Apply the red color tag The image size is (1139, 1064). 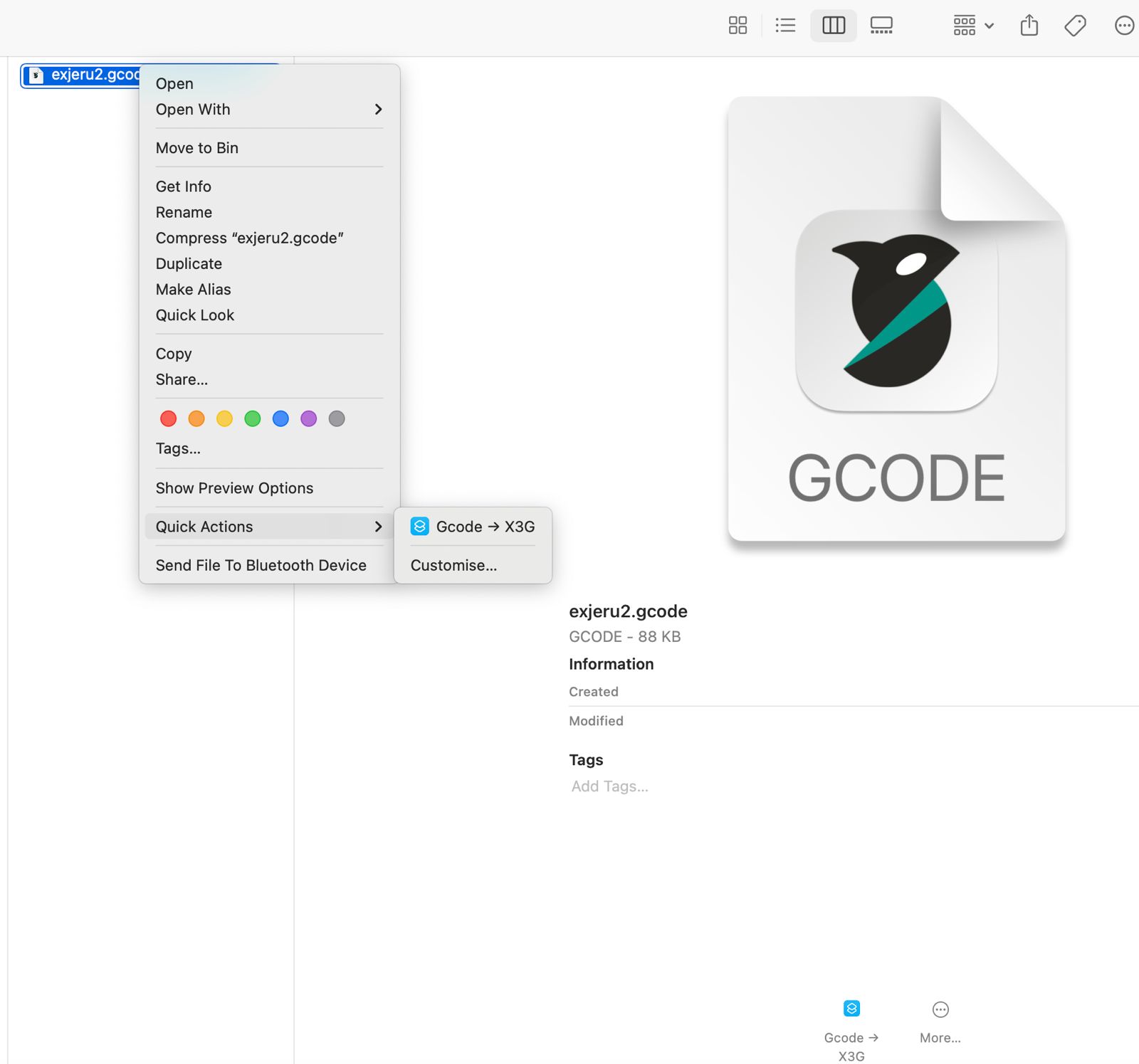tap(169, 418)
